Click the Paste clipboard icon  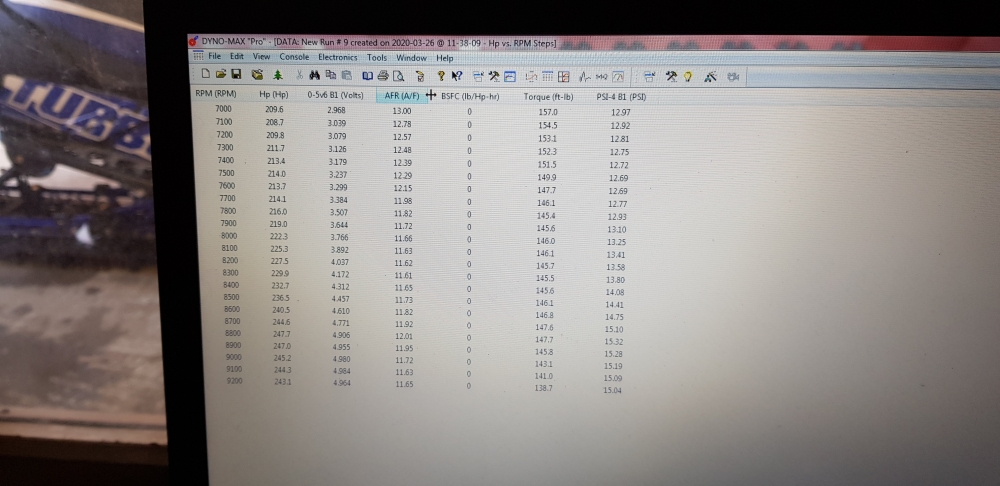pos(346,75)
